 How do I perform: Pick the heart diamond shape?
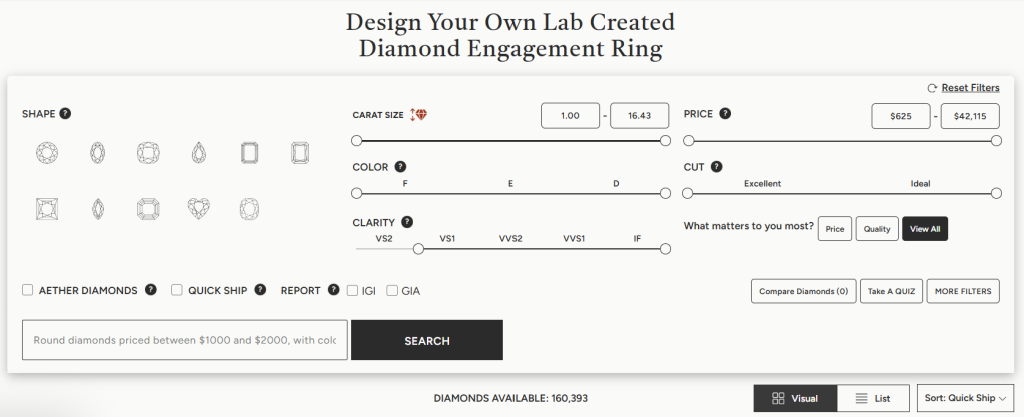click(198, 209)
